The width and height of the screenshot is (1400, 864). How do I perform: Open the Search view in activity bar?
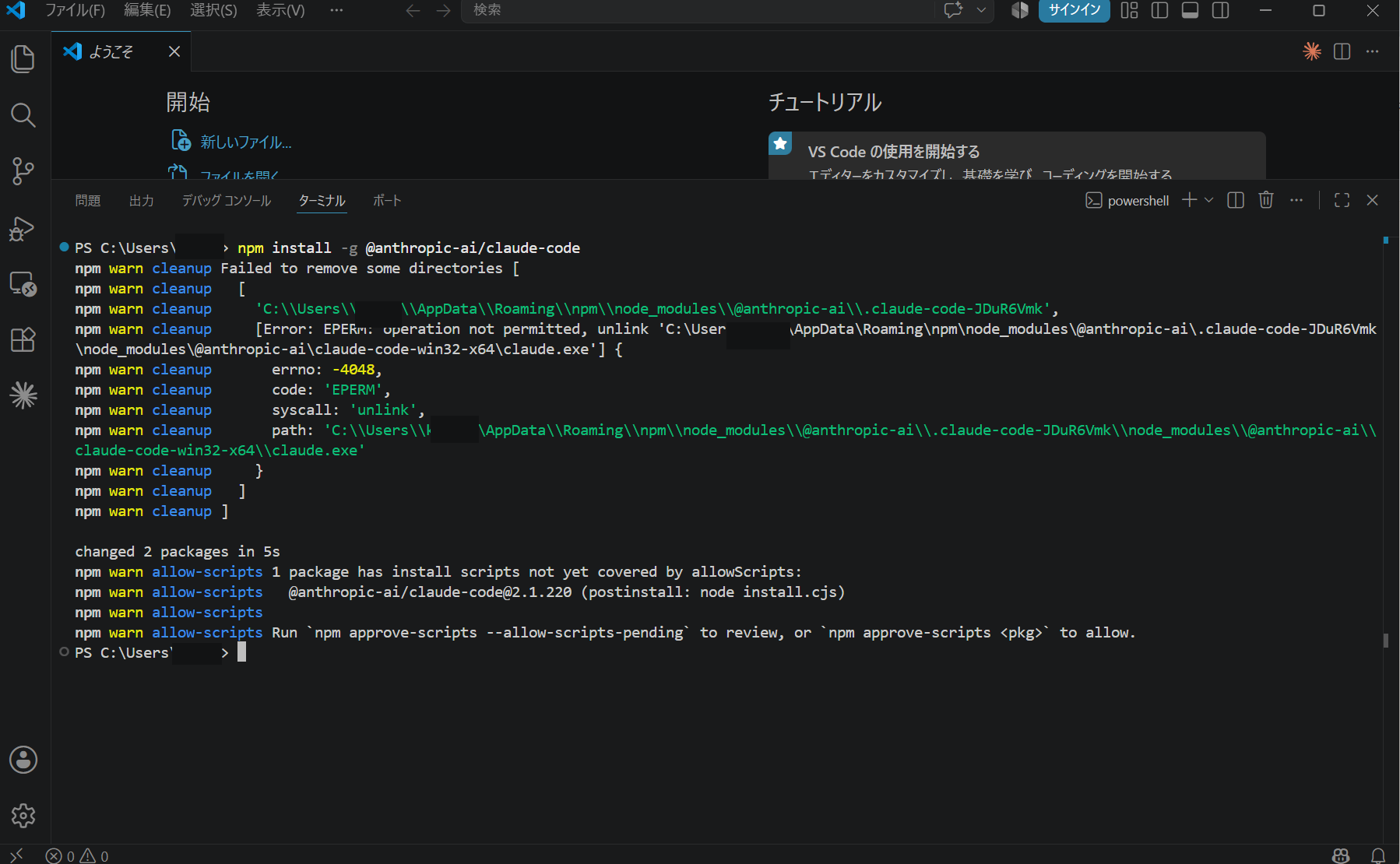click(x=23, y=115)
